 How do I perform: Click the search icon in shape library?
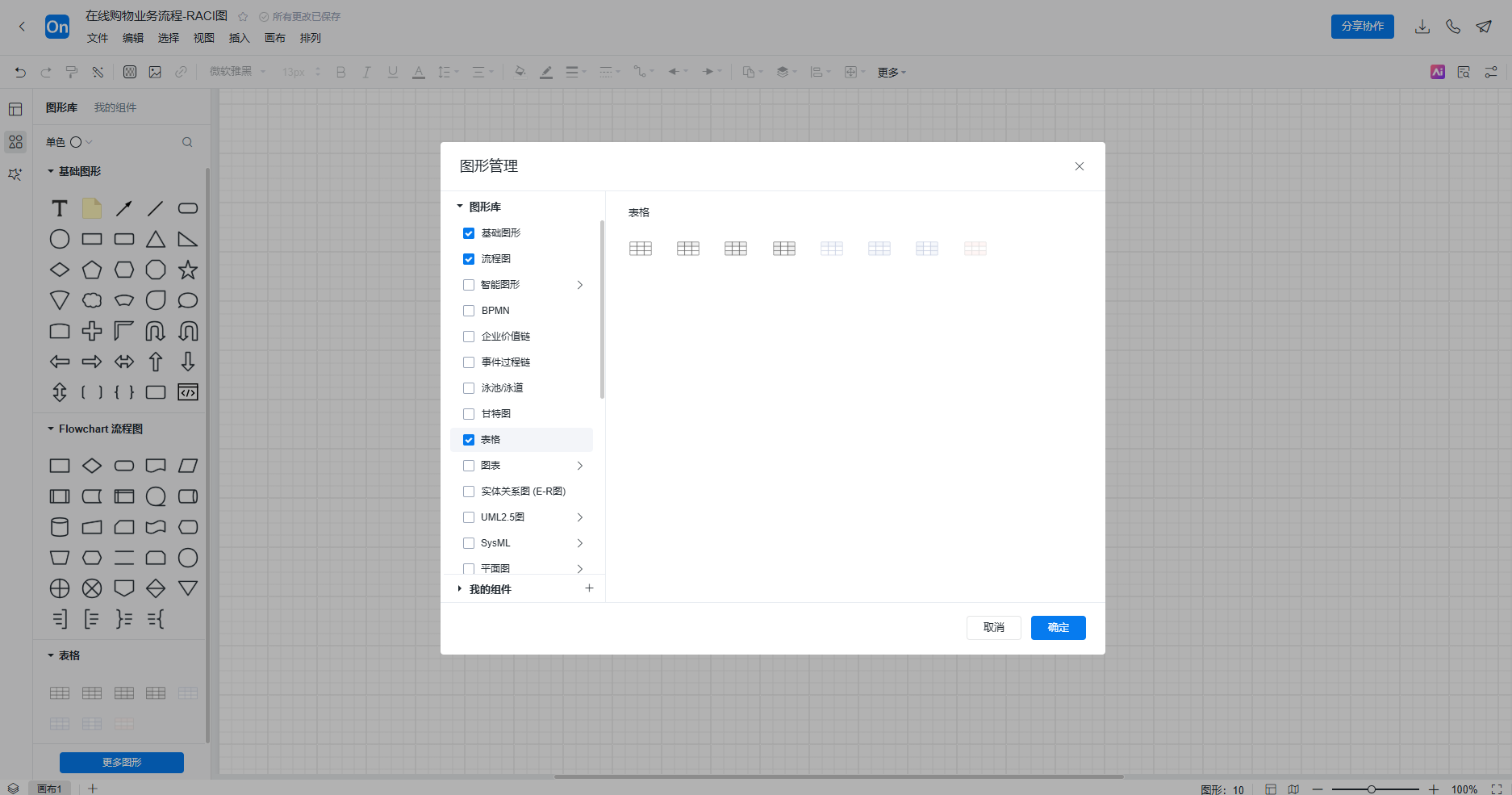click(x=187, y=142)
